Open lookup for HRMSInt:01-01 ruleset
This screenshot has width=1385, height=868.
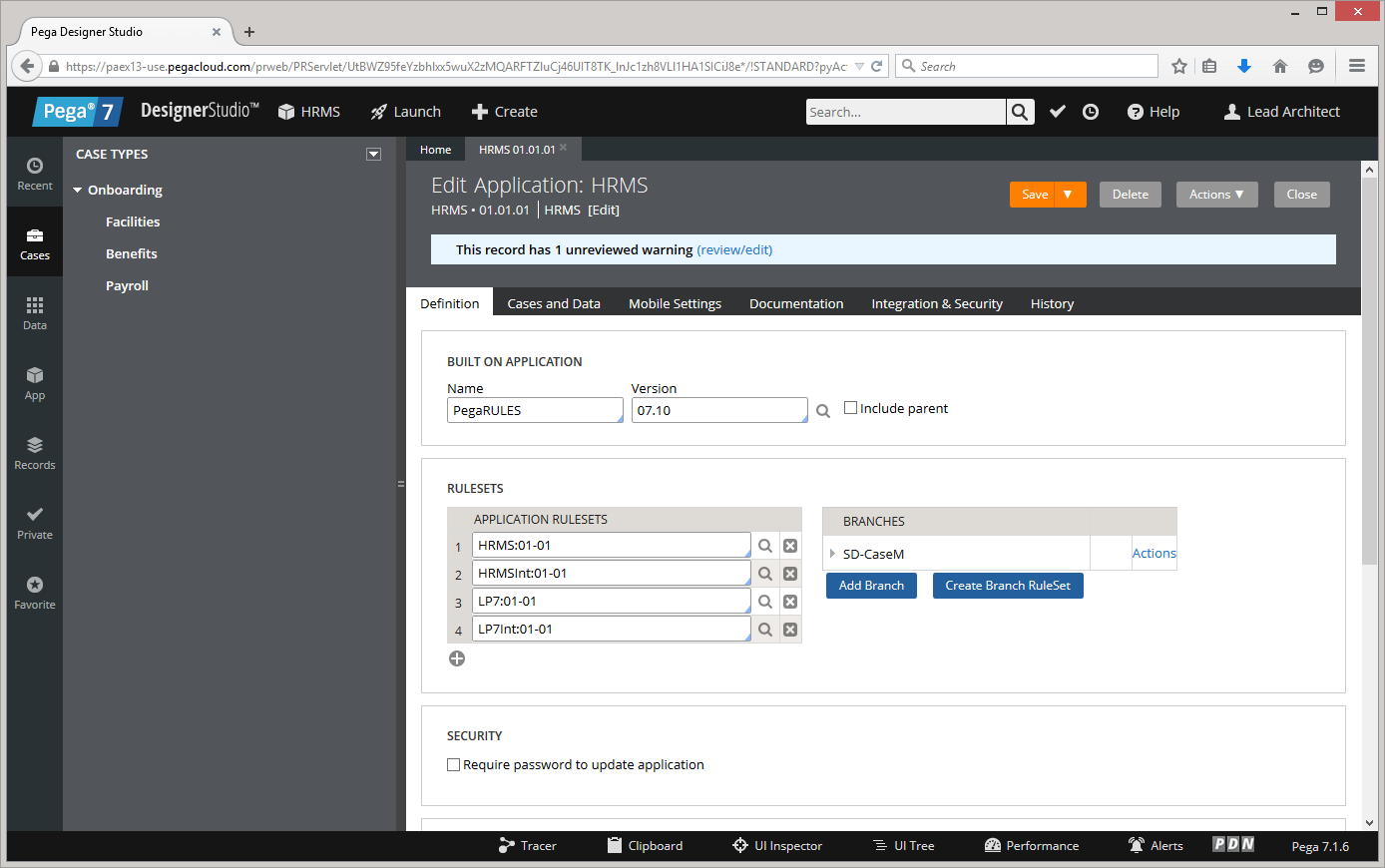[x=765, y=574]
